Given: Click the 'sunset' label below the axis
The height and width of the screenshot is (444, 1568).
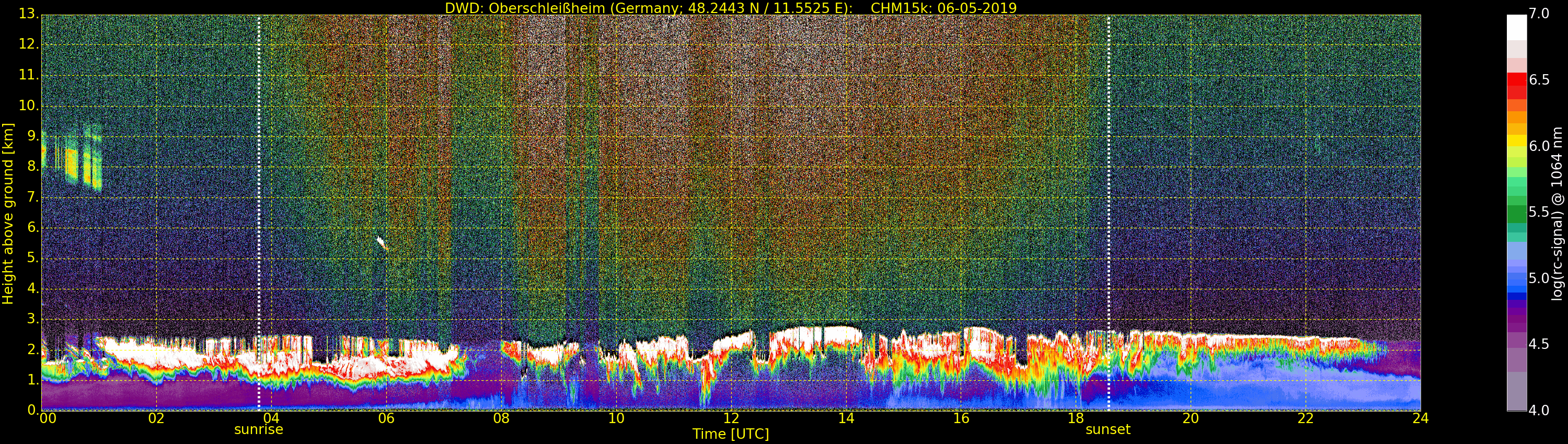Looking at the screenshot, I should pyautogui.click(x=1108, y=429).
